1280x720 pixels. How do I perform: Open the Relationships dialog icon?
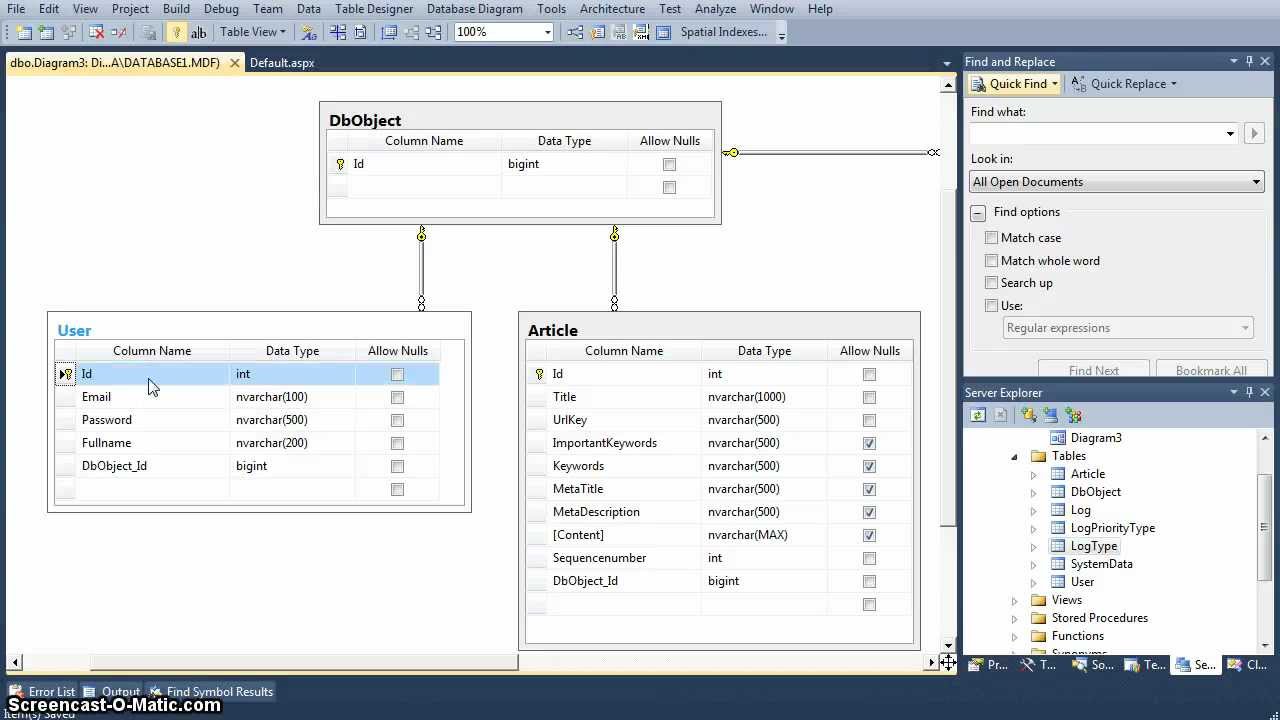tap(575, 32)
